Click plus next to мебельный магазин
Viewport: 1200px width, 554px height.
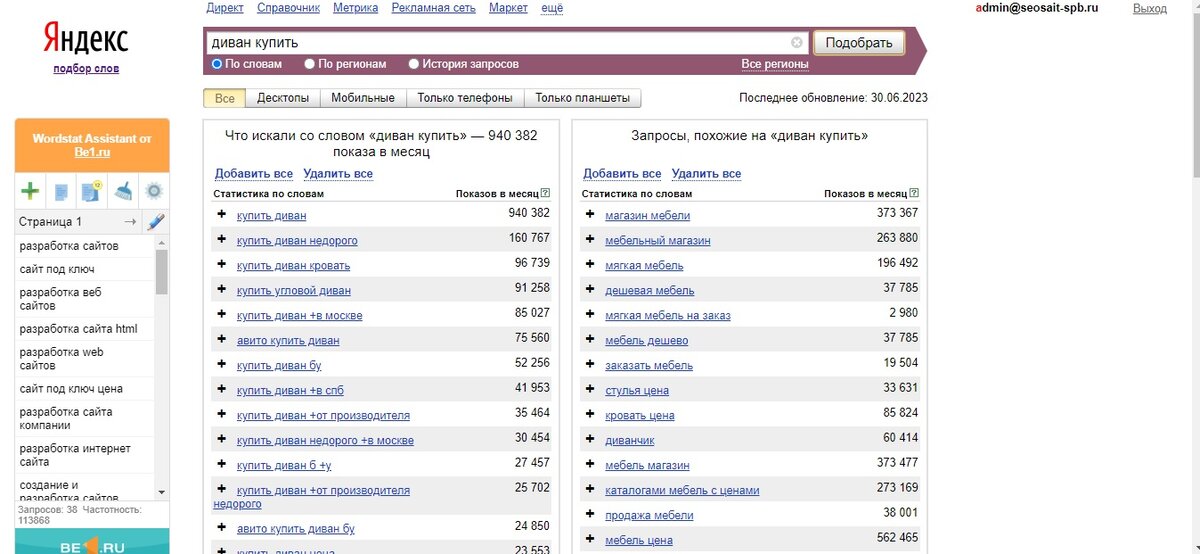click(x=590, y=240)
